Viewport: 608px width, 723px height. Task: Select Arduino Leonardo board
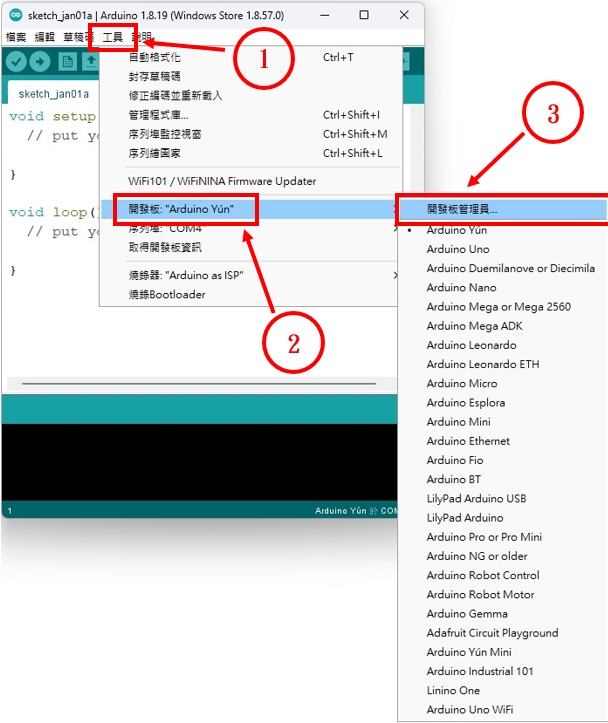point(503,345)
